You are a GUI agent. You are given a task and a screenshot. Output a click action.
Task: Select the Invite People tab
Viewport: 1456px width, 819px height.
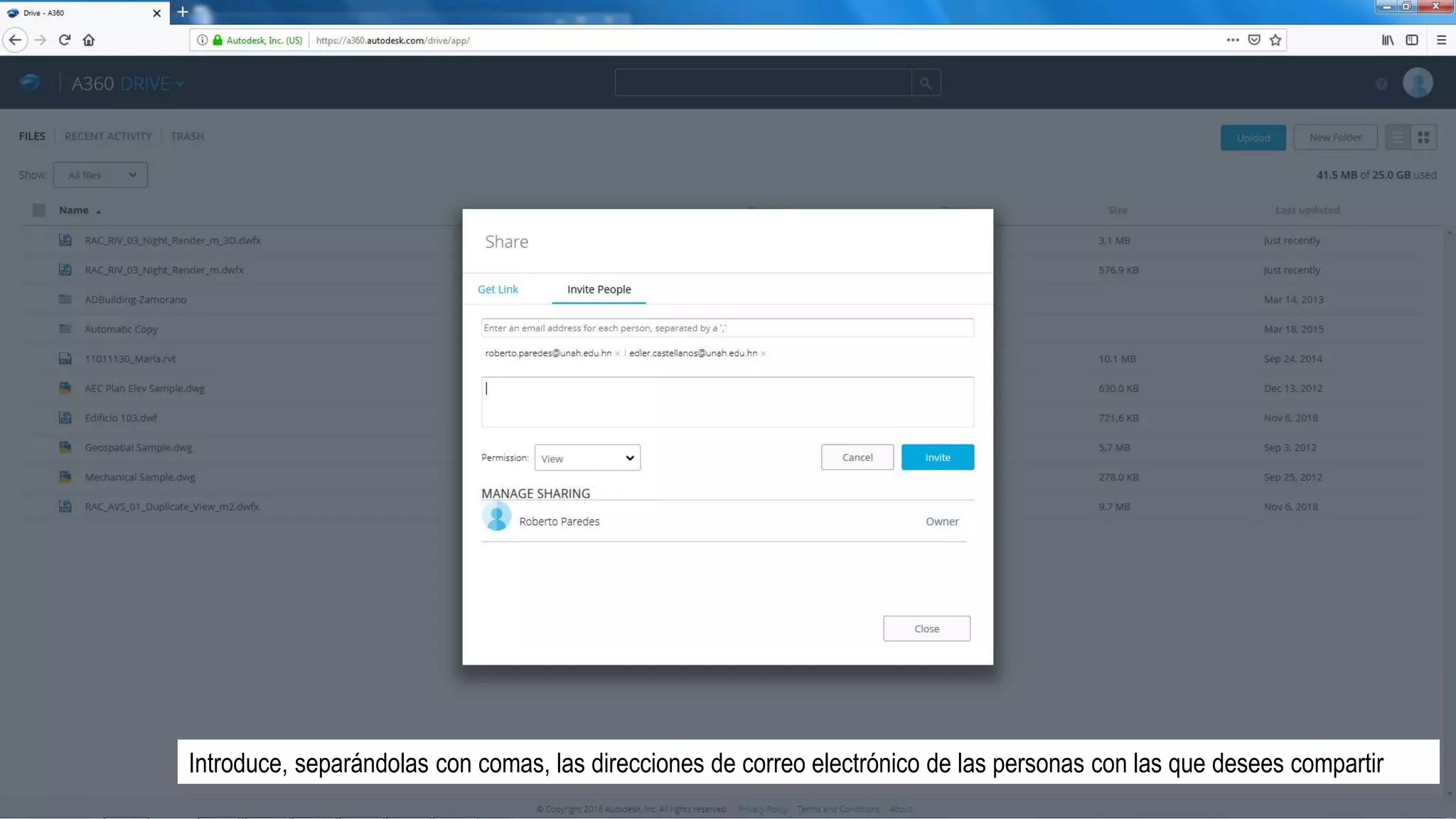tap(599, 289)
